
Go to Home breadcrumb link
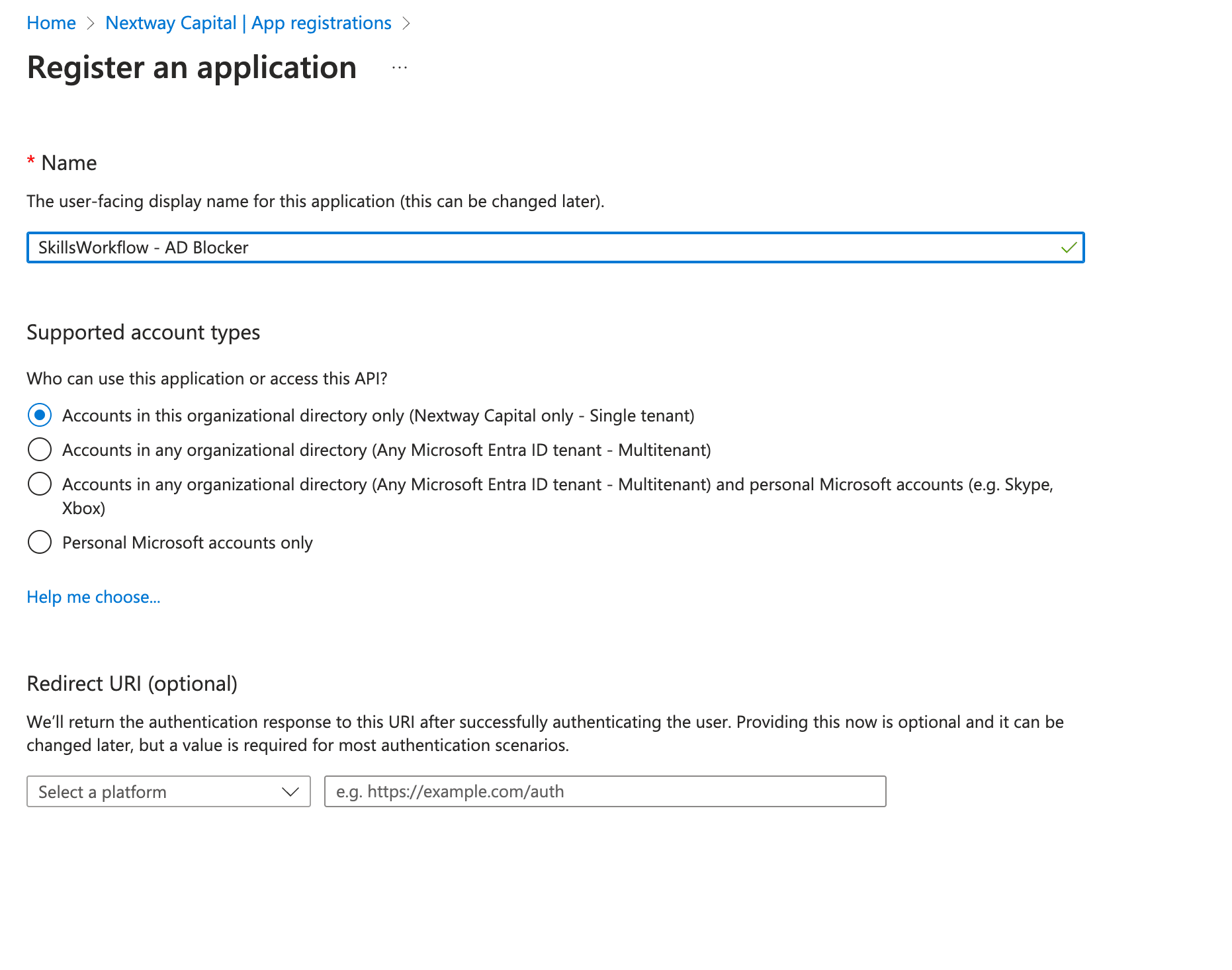[x=51, y=23]
